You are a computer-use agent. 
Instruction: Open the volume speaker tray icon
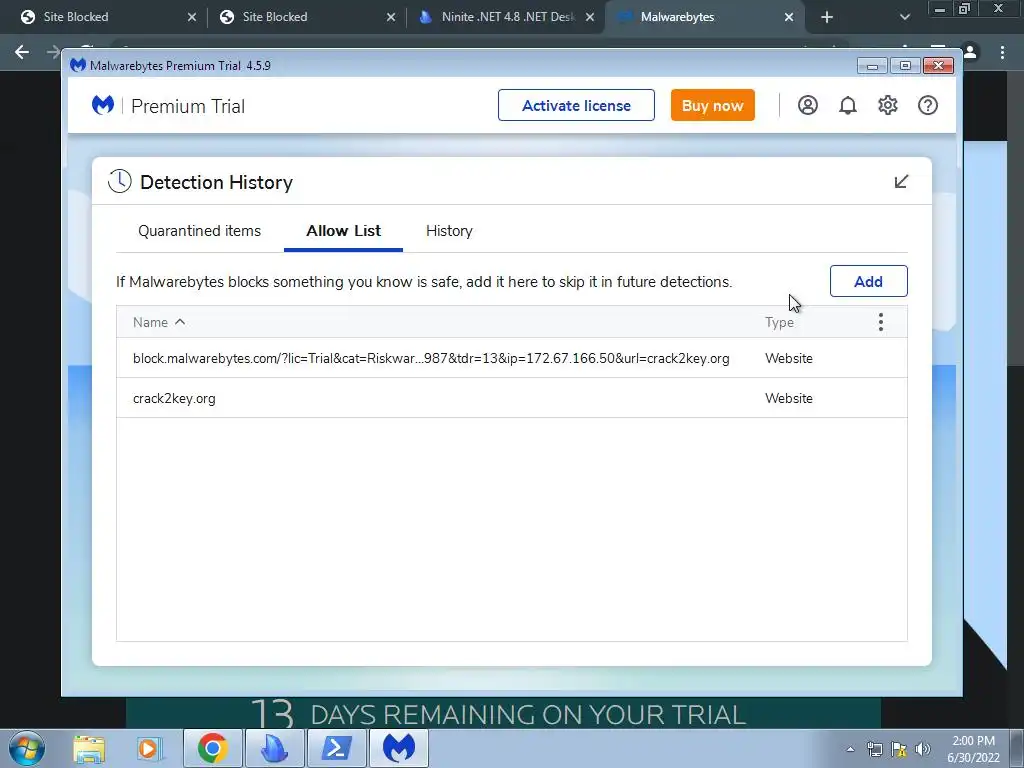(x=923, y=749)
